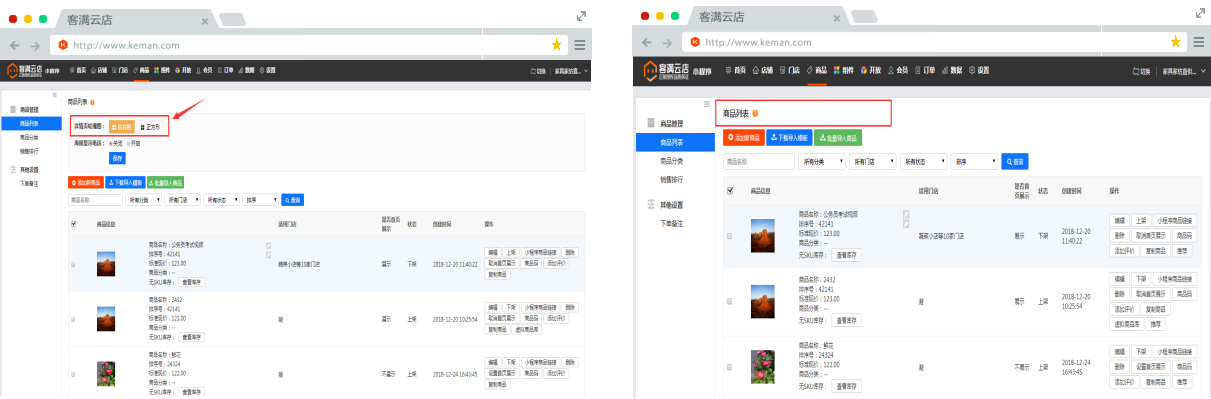1211x399 pixels.
Task: Collapse sidebar via top icon in right window
Action: click(x=706, y=104)
